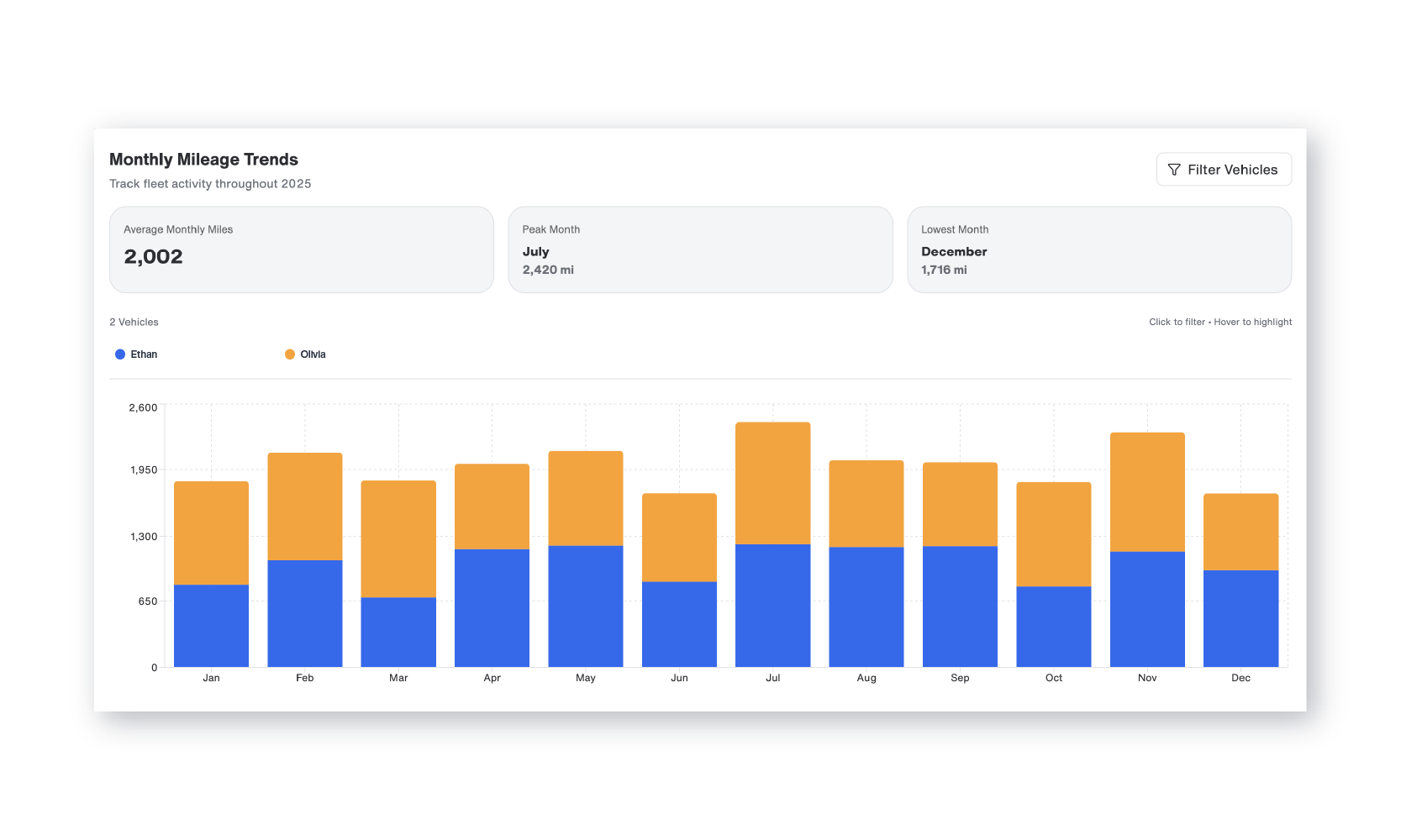The width and height of the screenshot is (1401, 840).
Task: Click the filter funnel icon
Action: (x=1174, y=169)
